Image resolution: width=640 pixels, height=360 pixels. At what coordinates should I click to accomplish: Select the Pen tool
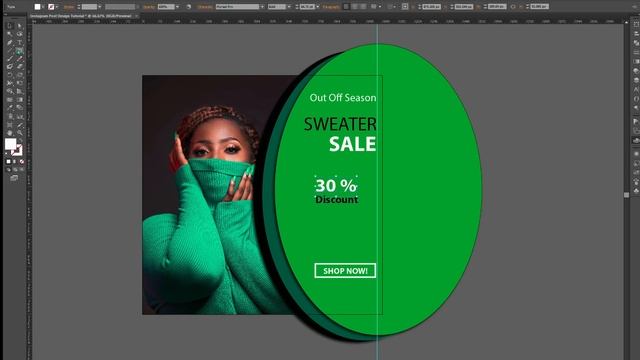tap(9, 42)
